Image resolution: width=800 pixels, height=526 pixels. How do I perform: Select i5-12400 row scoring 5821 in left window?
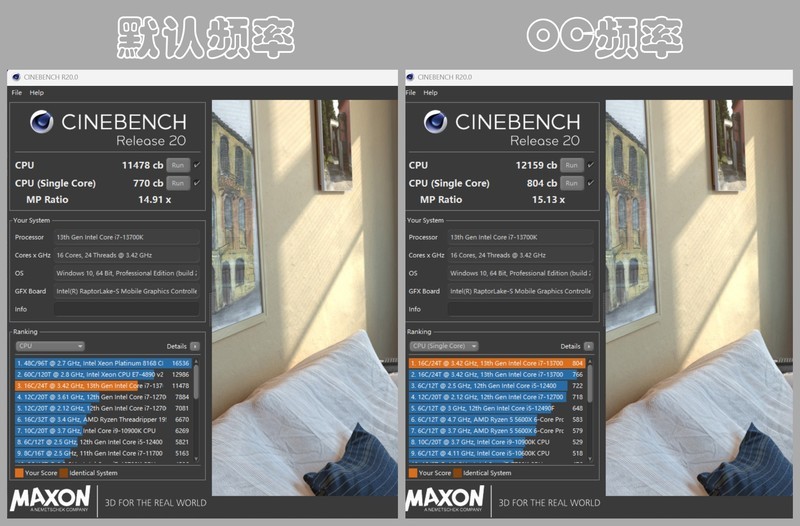coord(103,442)
